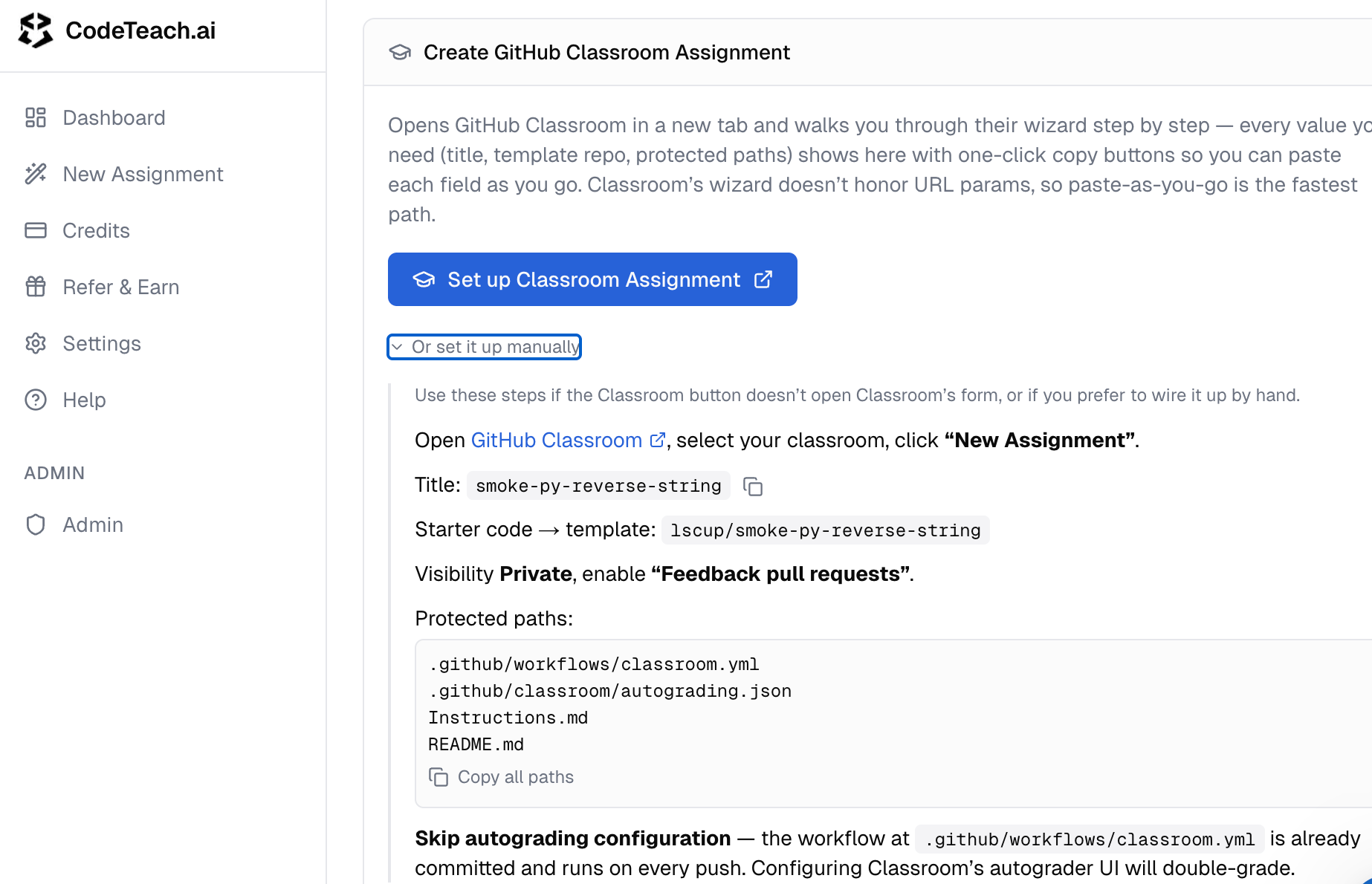Click the Dashboard grid icon
Image resolution: width=1372 pixels, height=884 pixels.
point(36,117)
